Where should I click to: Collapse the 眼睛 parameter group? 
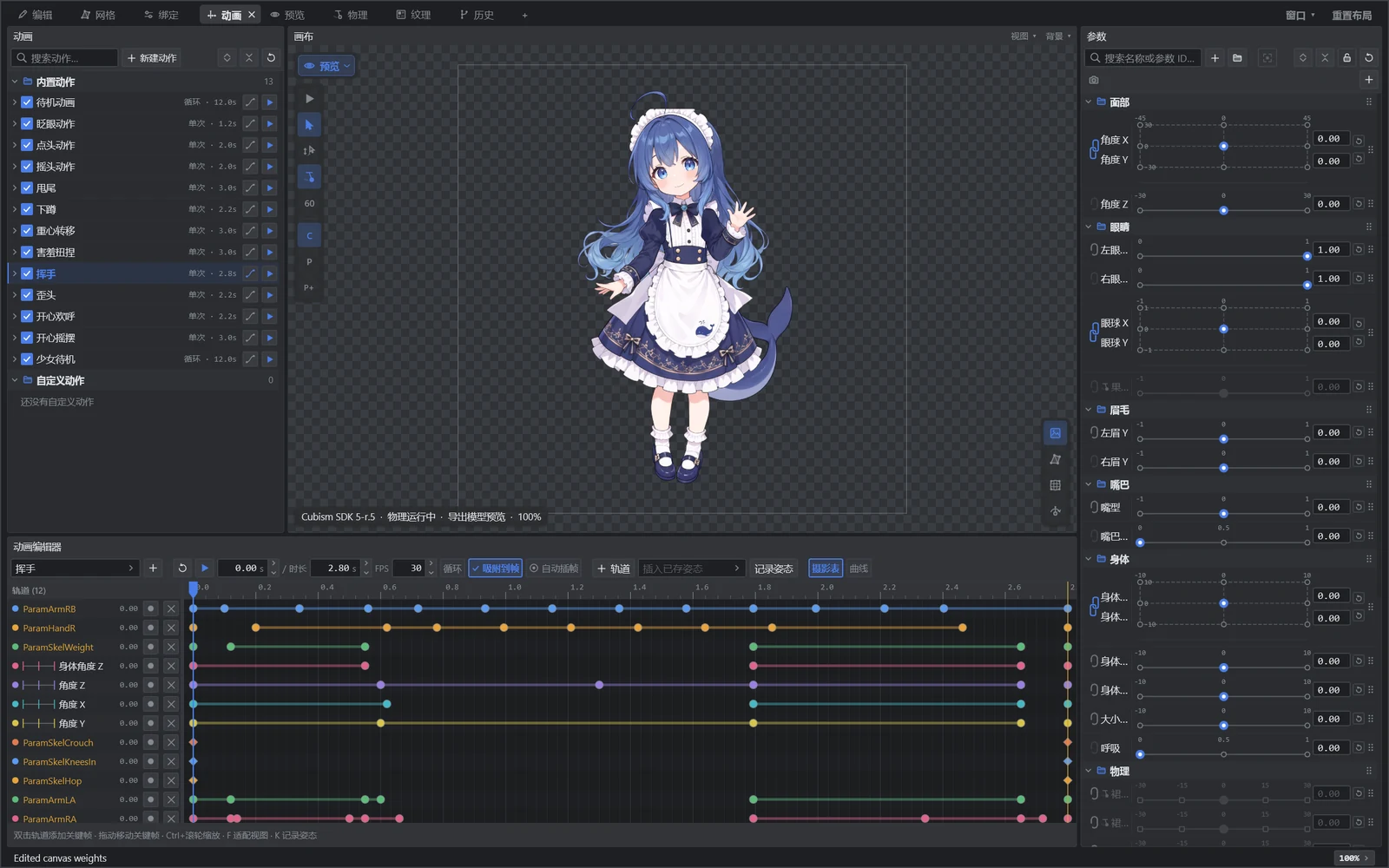point(1089,227)
